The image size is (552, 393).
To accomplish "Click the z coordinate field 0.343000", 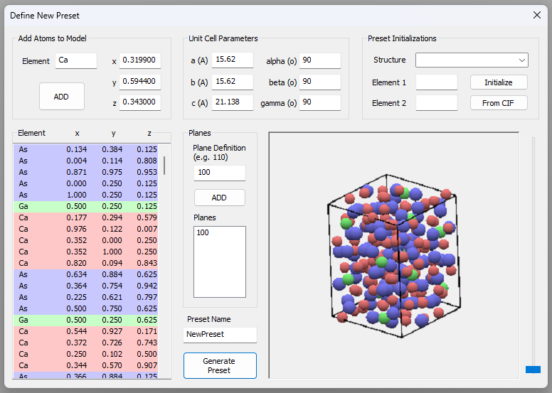I will [140, 102].
